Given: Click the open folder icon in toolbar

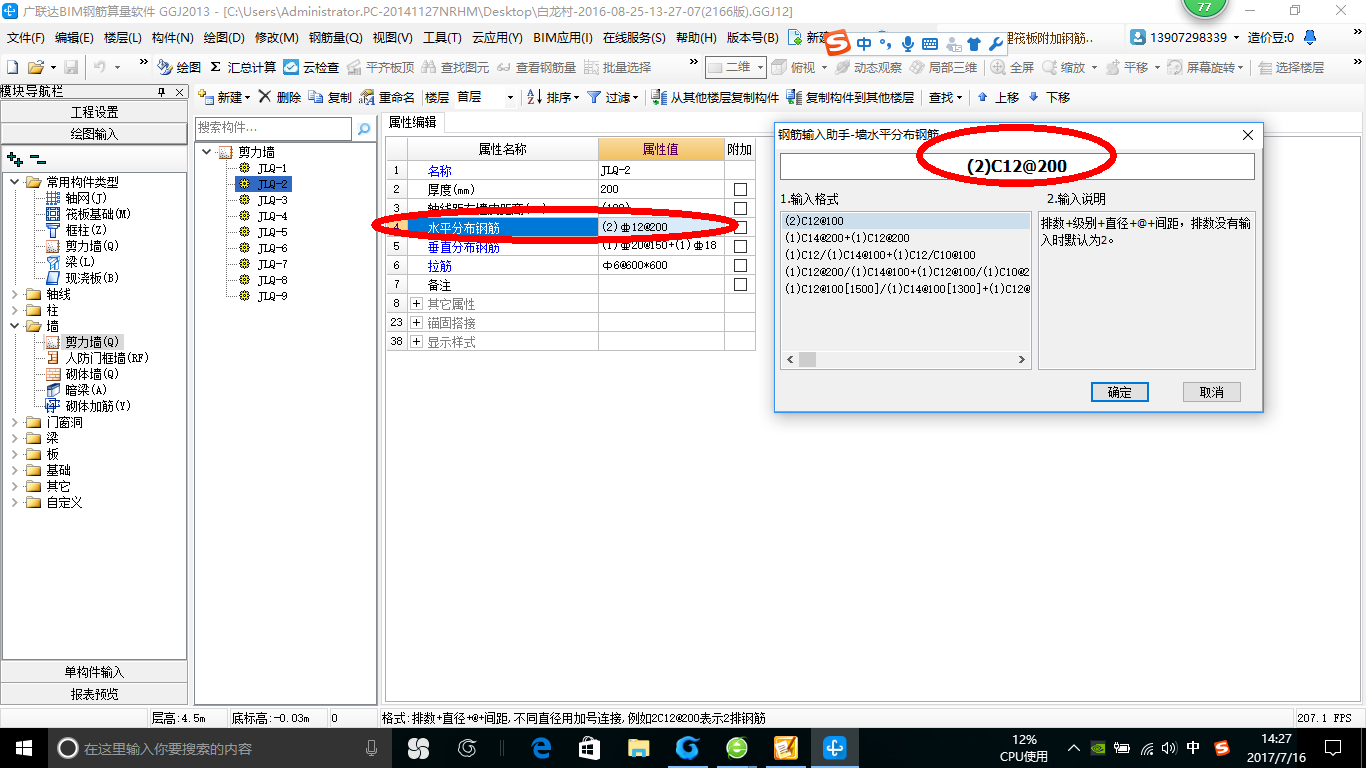Looking at the screenshot, I should [x=35, y=67].
